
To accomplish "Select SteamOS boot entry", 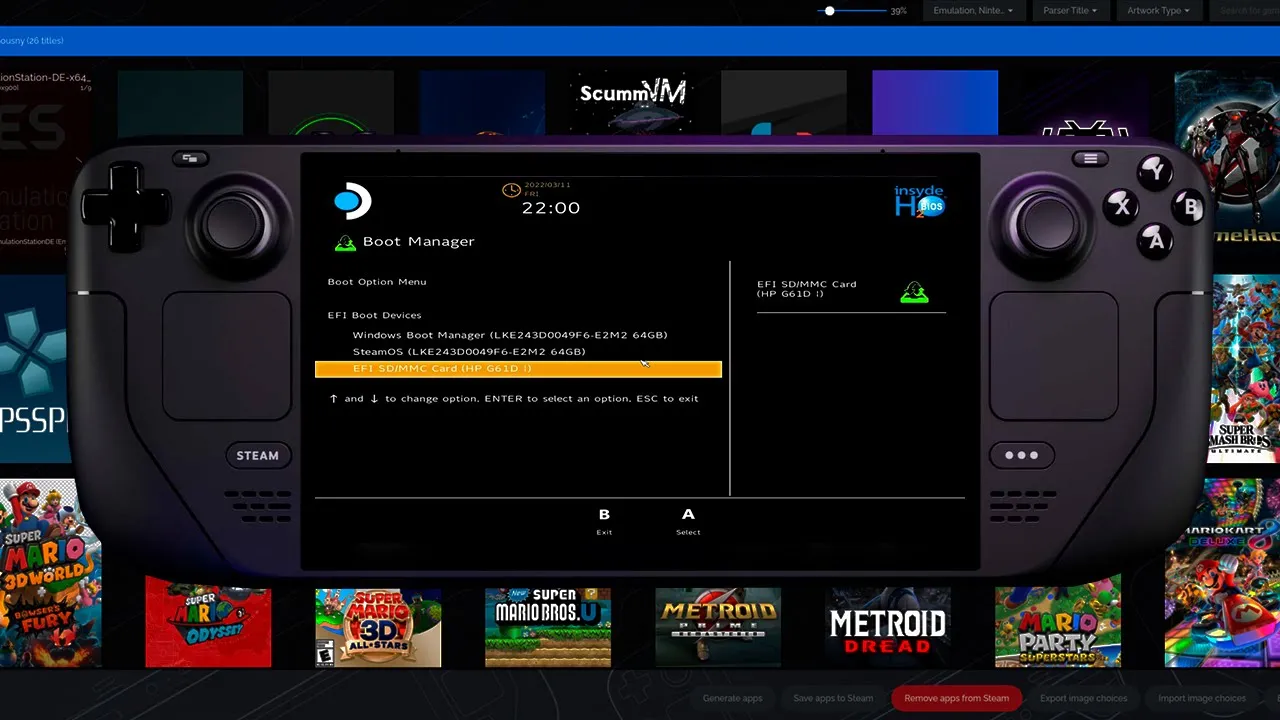I will (469, 352).
